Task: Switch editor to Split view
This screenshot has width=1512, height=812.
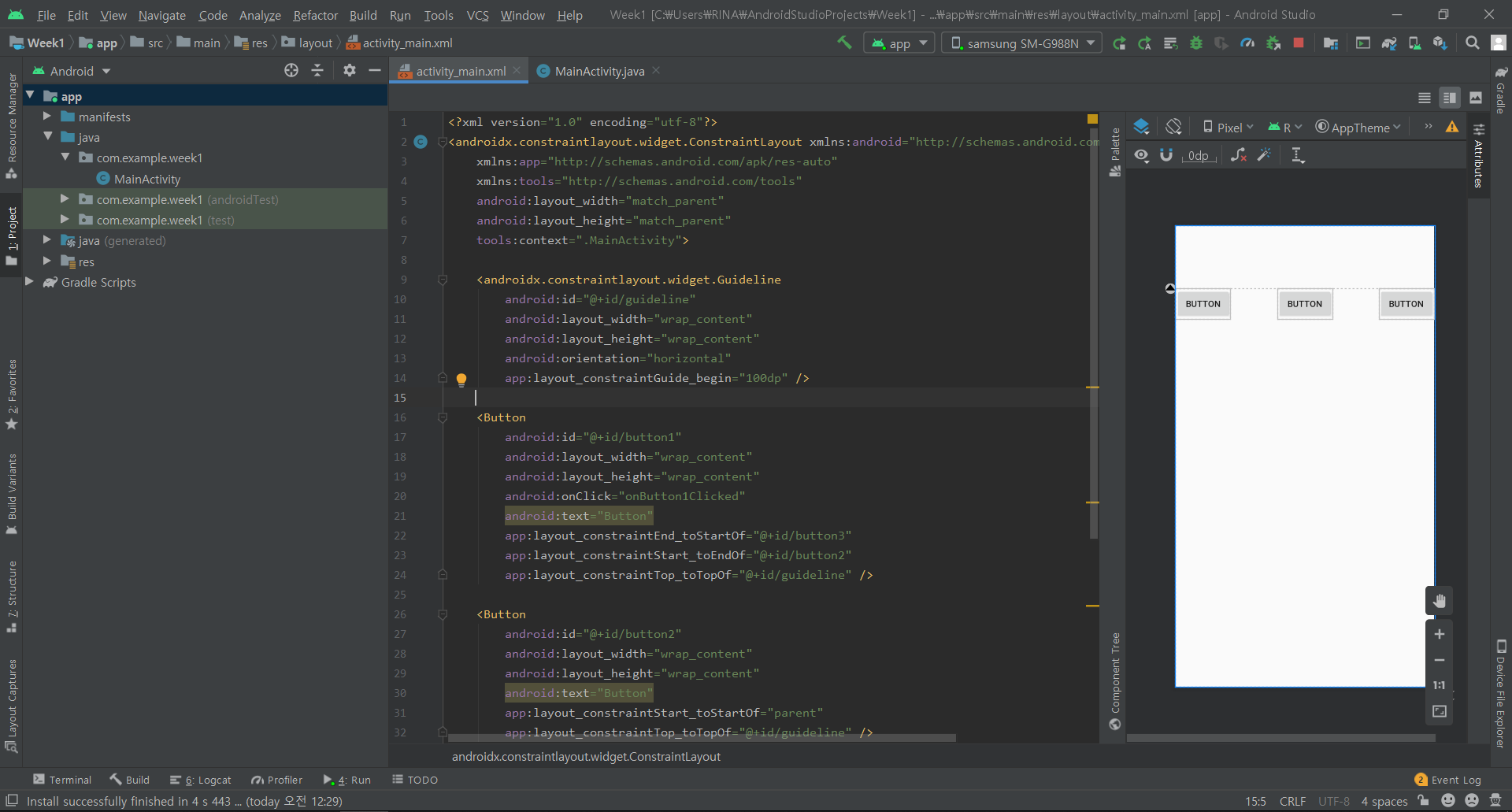Action: (1450, 98)
